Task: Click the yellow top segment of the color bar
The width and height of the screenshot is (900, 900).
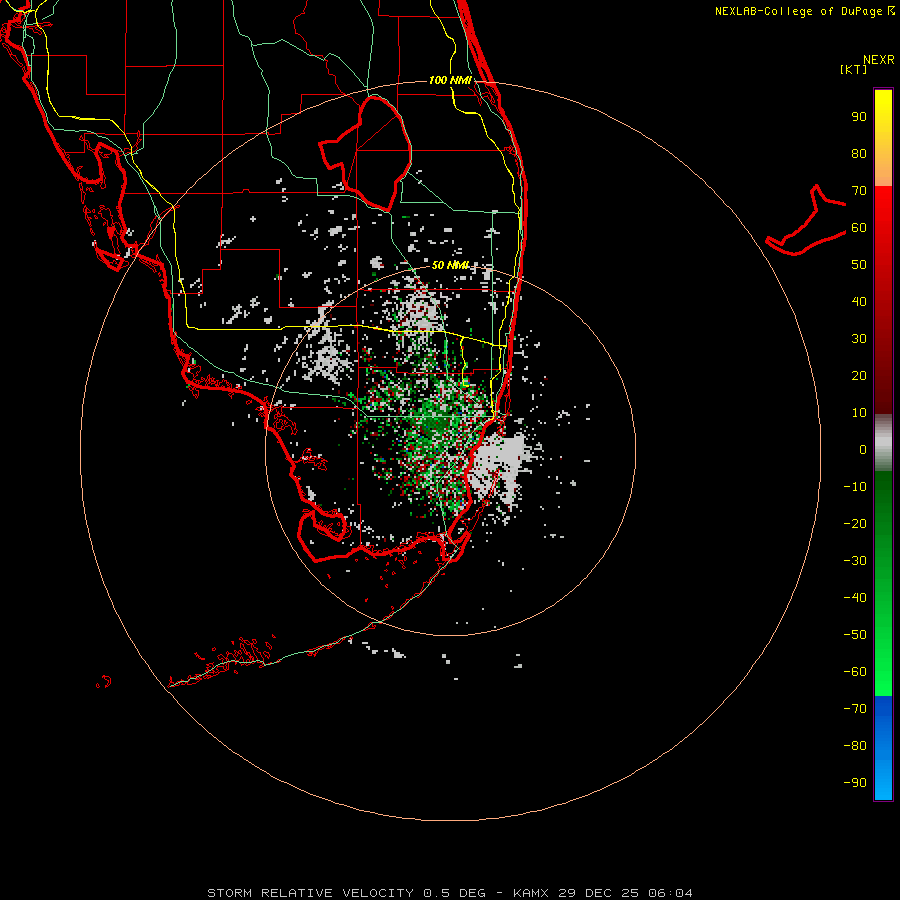Action: pyautogui.click(x=883, y=138)
